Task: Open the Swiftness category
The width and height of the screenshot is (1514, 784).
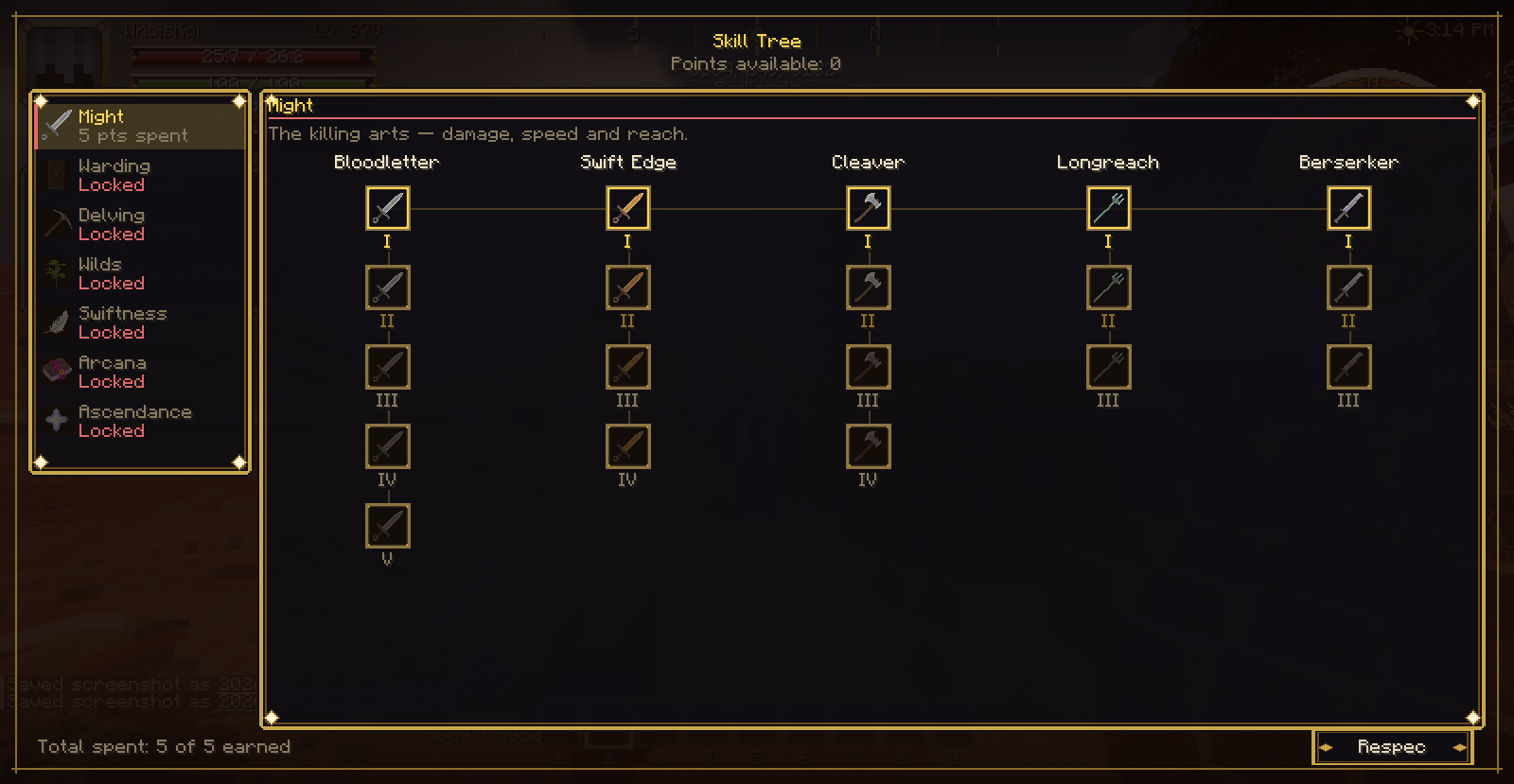Action: pyautogui.click(x=140, y=322)
